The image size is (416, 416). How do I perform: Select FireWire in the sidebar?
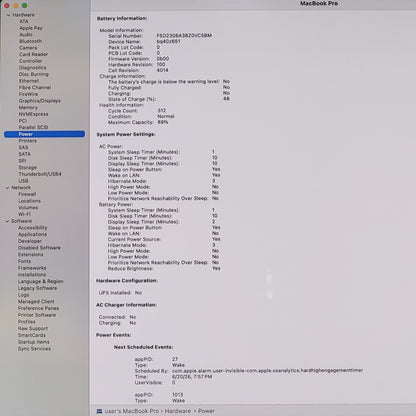tap(28, 94)
